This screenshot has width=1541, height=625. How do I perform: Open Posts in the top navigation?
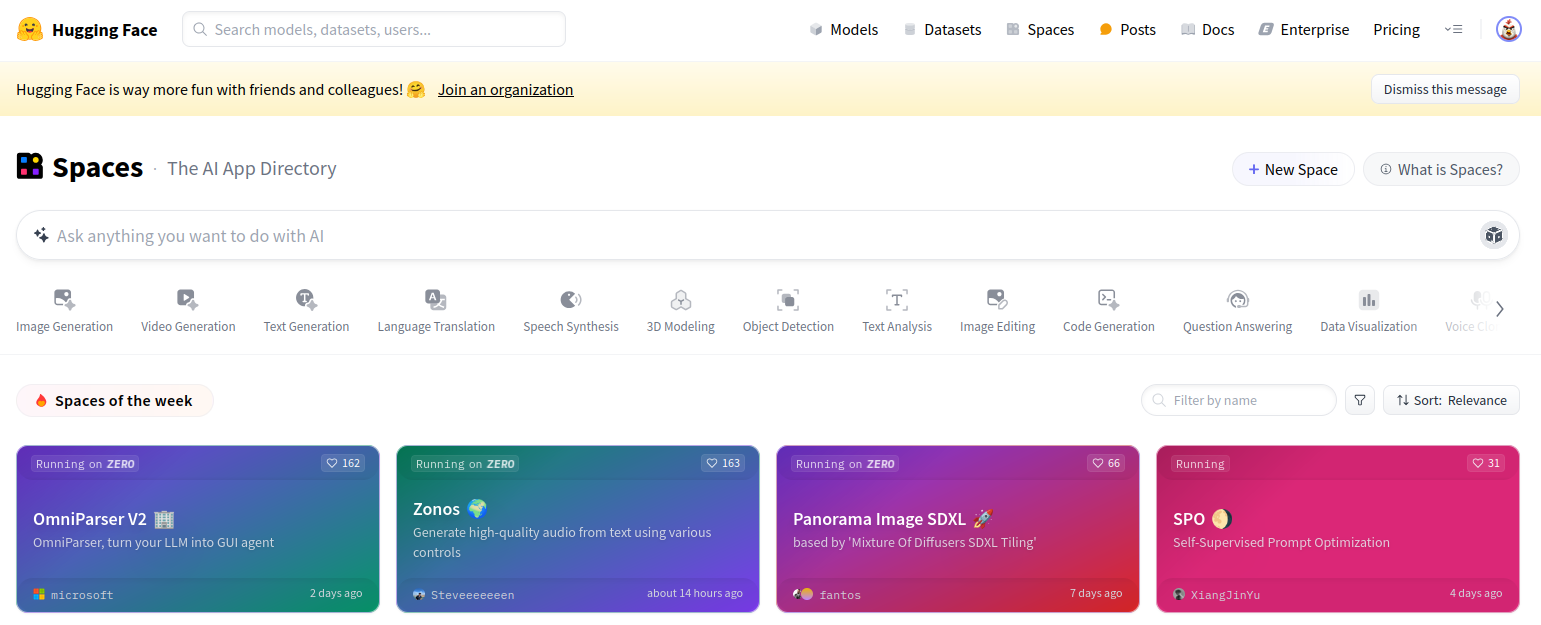pyautogui.click(x=1127, y=30)
